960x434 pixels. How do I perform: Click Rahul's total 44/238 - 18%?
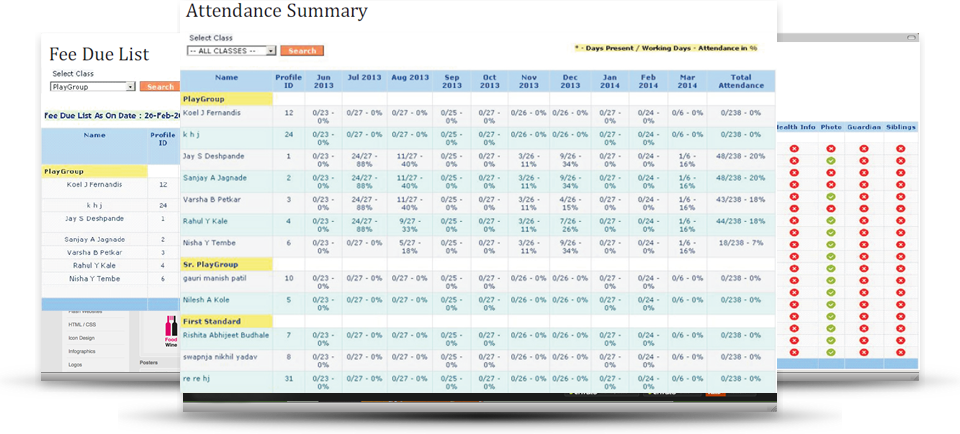click(741, 222)
